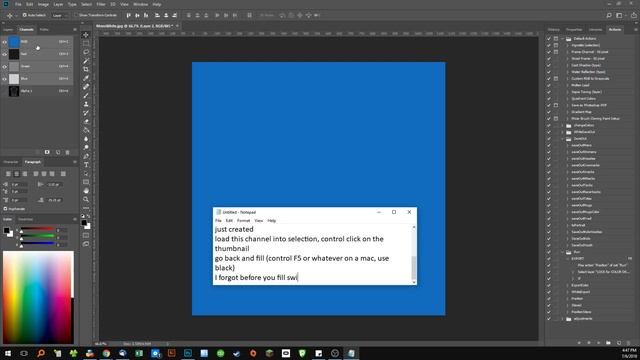The image size is (640, 360).
Task: Select the Alpha 1 channel thumbnail
Action: click(x=14, y=91)
